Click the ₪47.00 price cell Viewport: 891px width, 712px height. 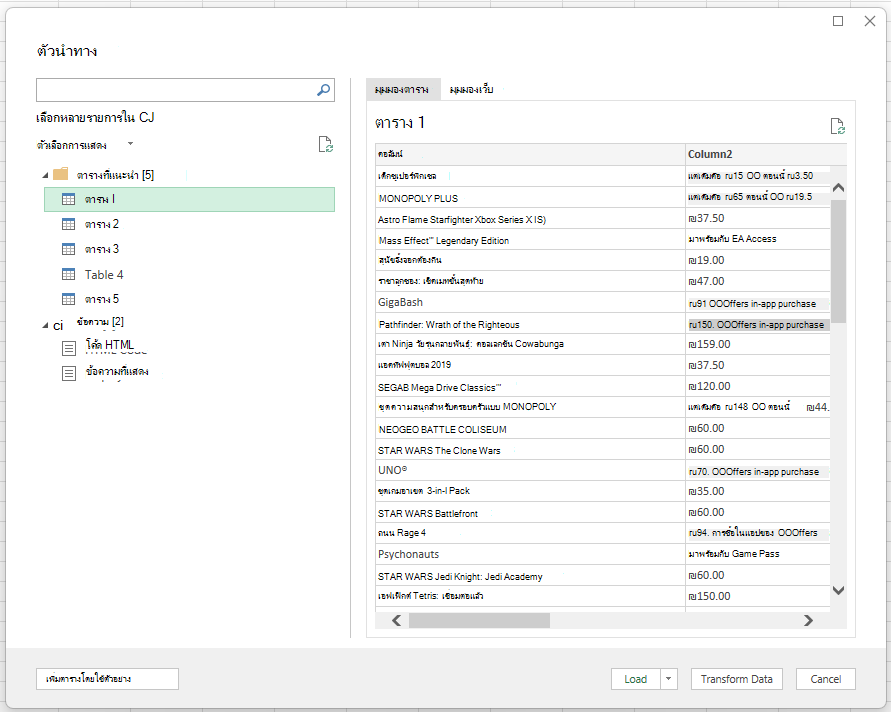click(x=758, y=281)
